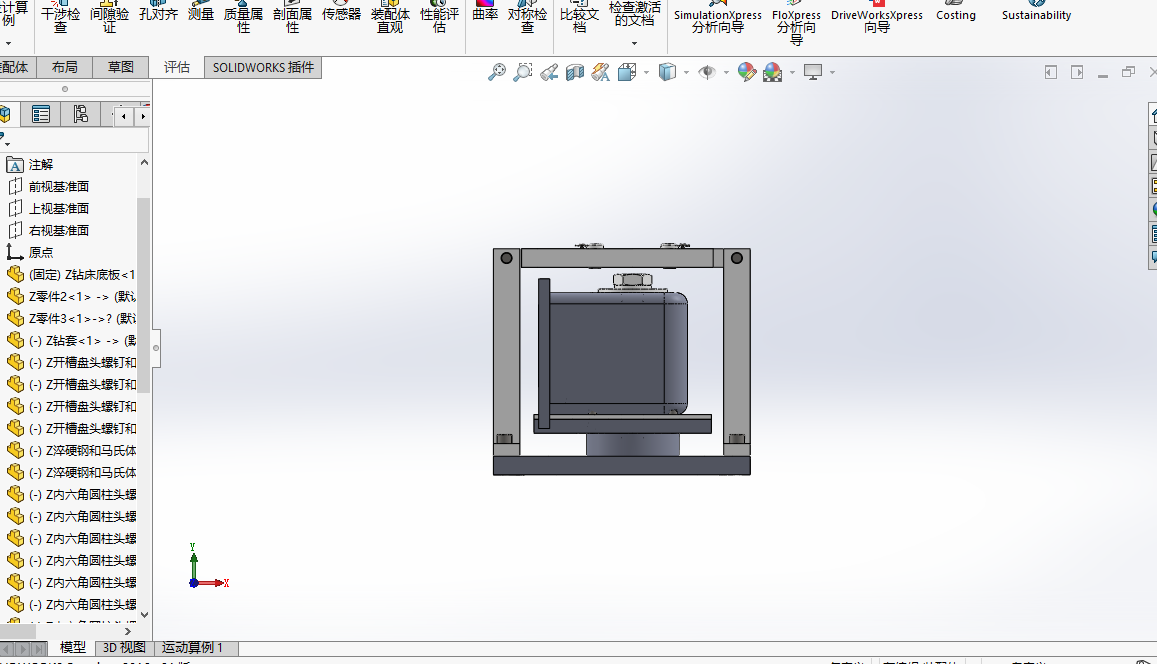
Task: Open the Sustainability tool
Action: (x=1036, y=13)
